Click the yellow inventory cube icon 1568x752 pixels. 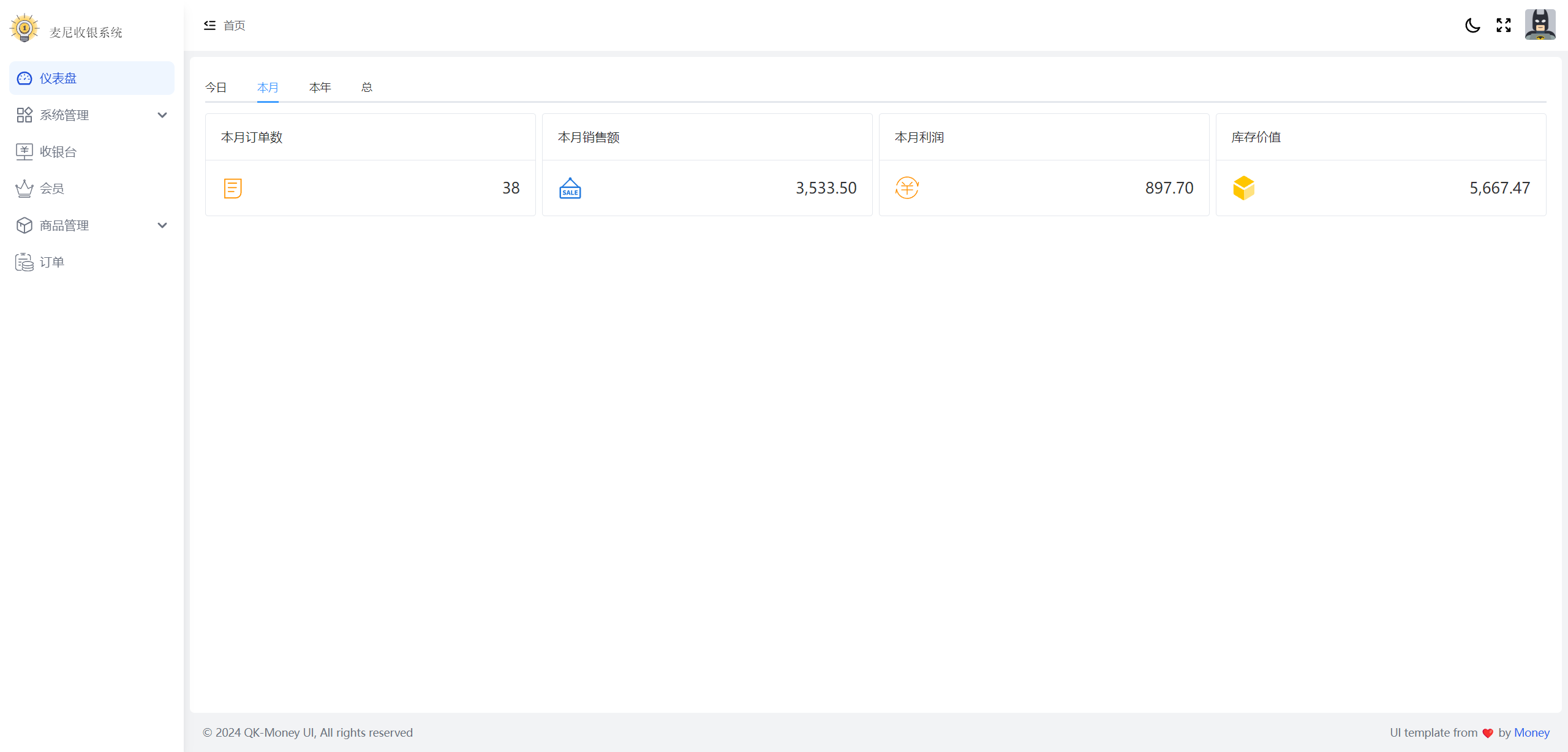(x=1243, y=188)
